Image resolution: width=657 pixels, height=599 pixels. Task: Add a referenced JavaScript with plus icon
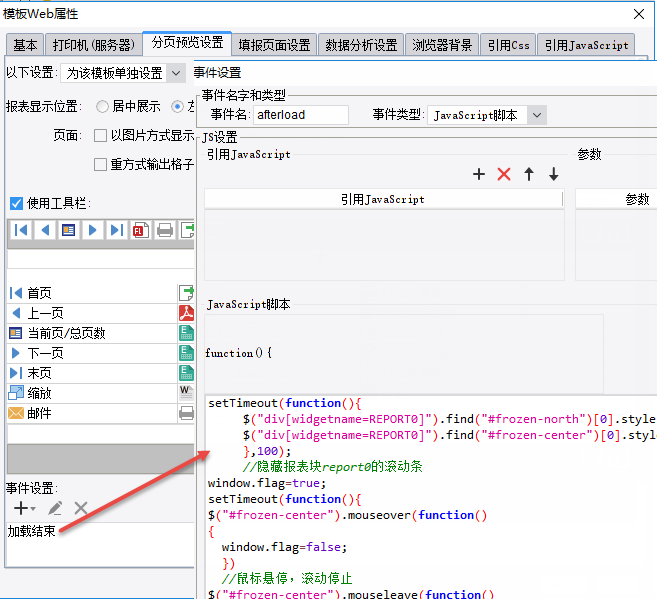479,174
